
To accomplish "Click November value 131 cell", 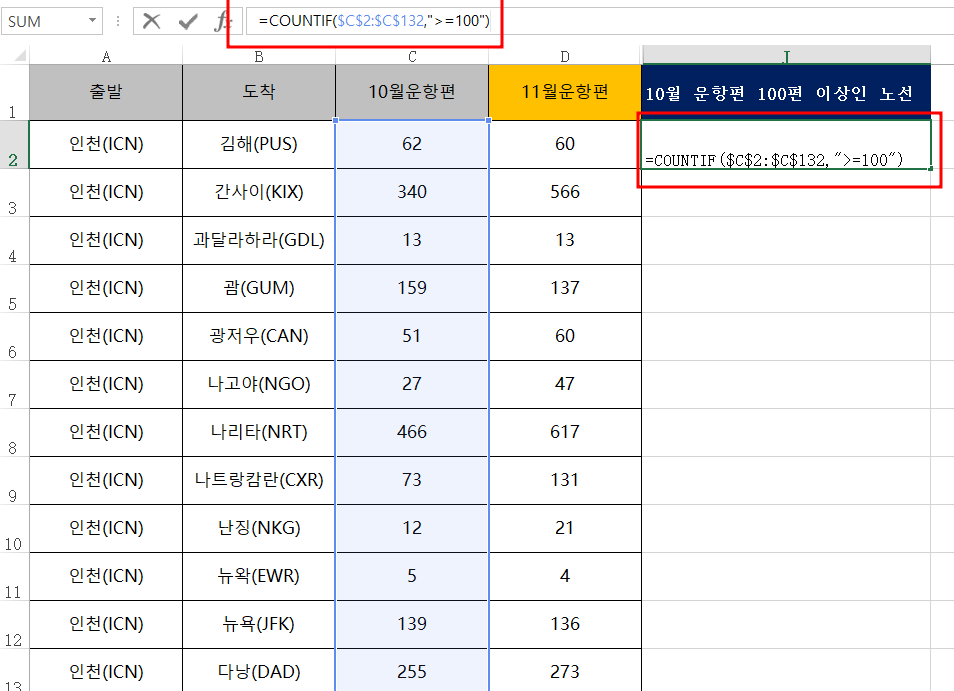I will (x=565, y=481).
